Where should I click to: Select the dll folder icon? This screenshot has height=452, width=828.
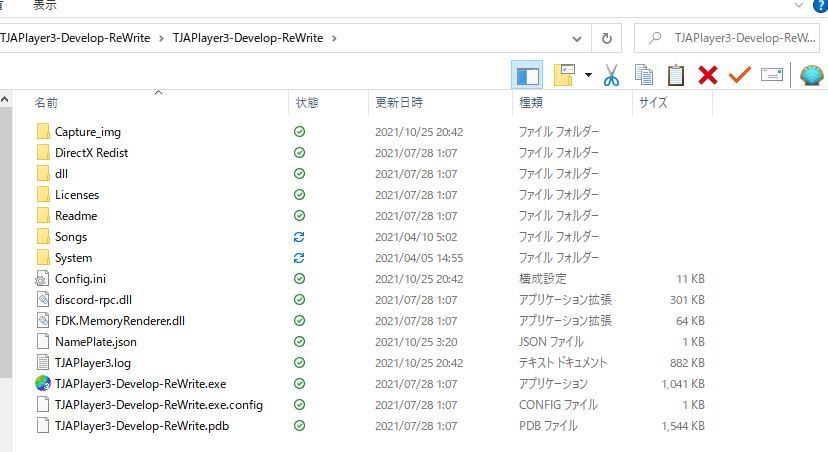(43, 174)
